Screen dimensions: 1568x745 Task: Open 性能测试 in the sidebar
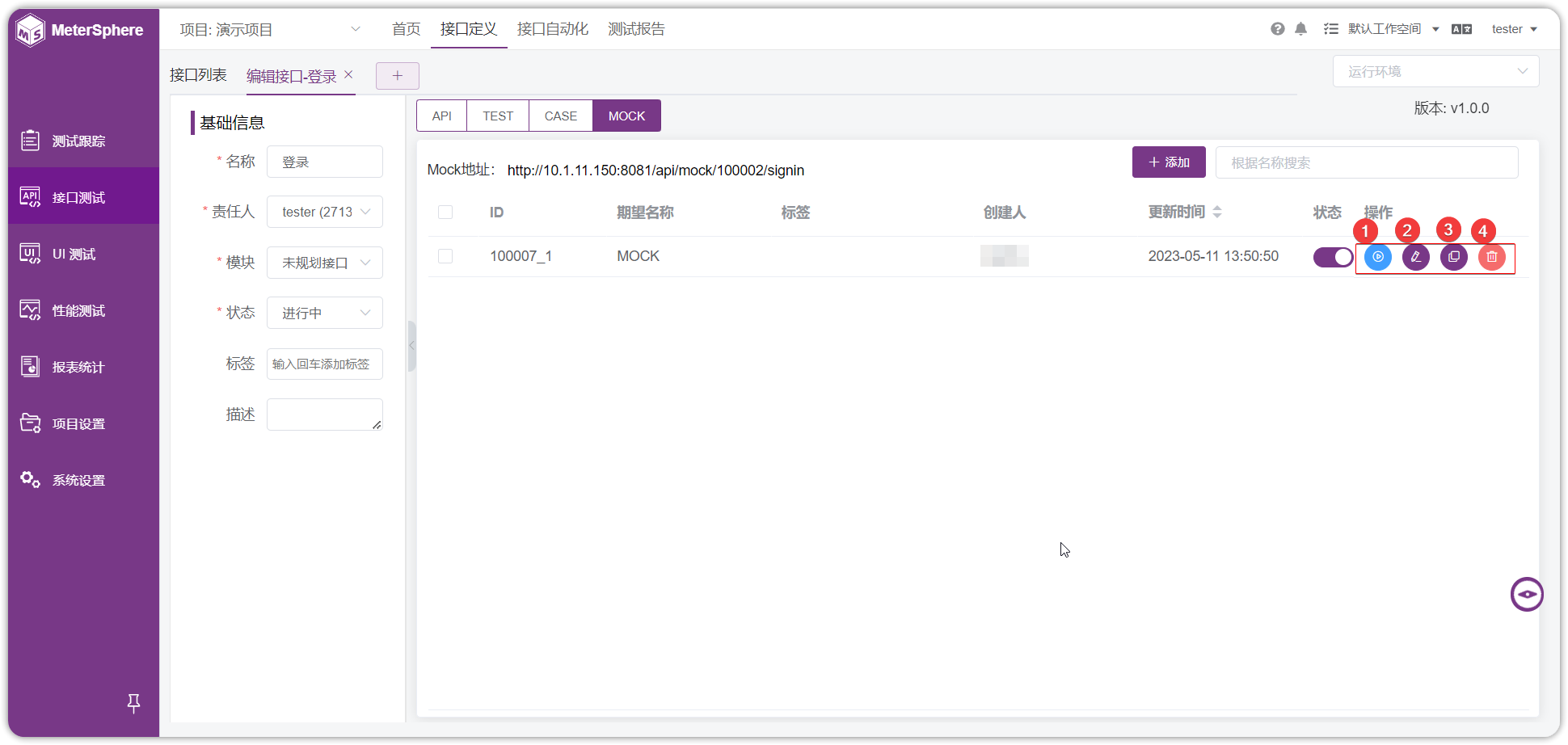pos(83,310)
